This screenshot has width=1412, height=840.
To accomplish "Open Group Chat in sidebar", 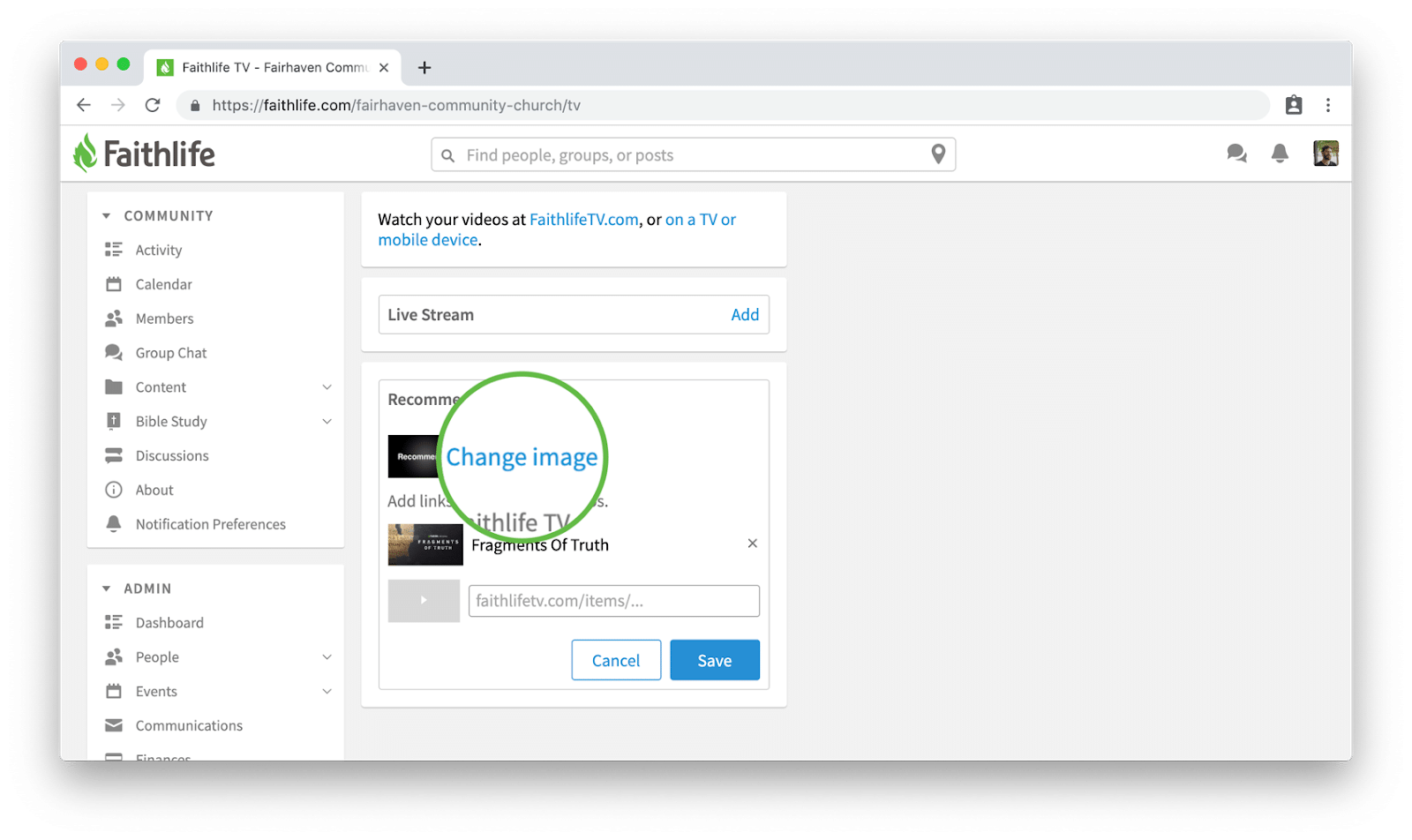I will point(171,353).
